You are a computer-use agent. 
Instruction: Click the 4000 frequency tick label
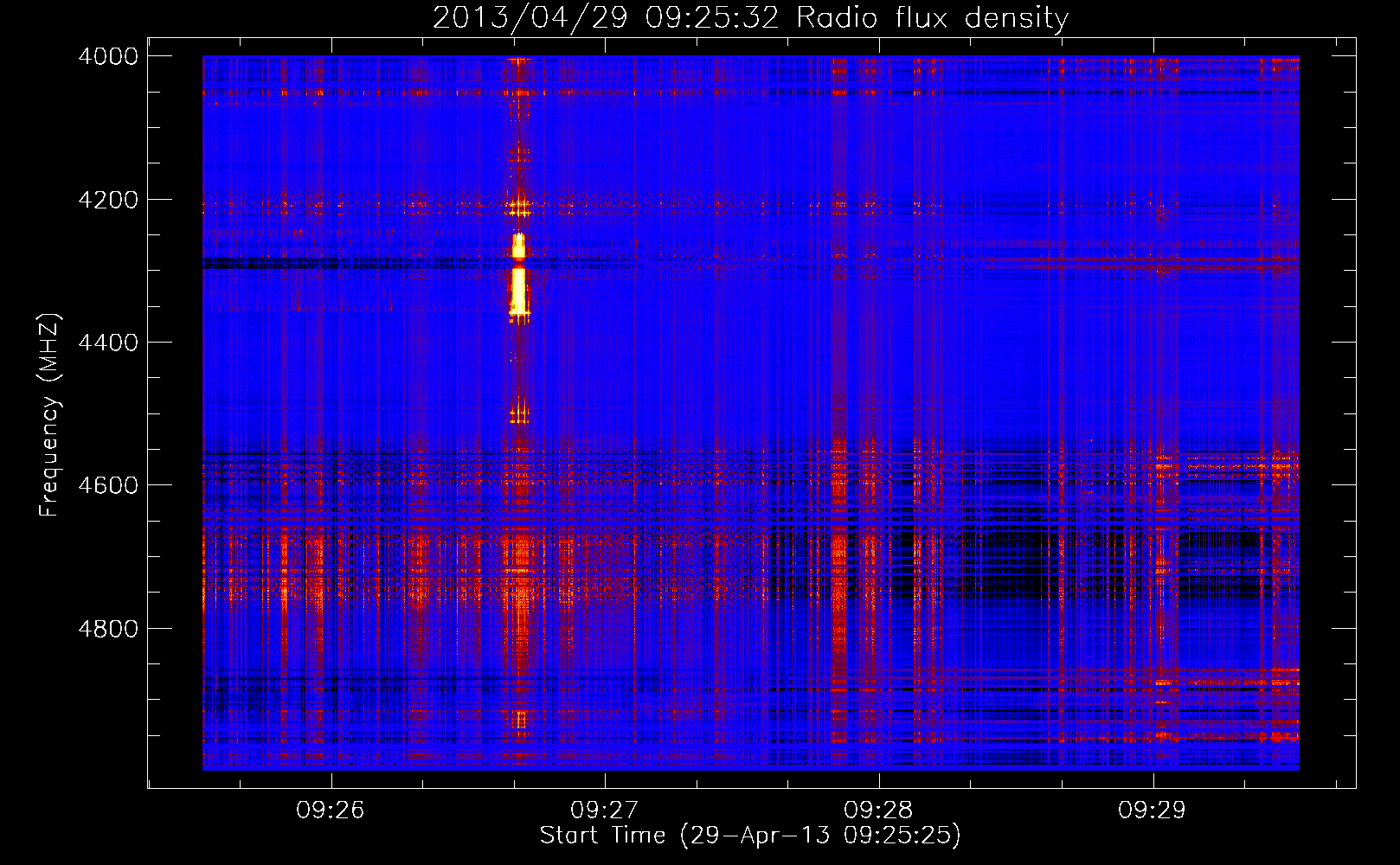107,56
